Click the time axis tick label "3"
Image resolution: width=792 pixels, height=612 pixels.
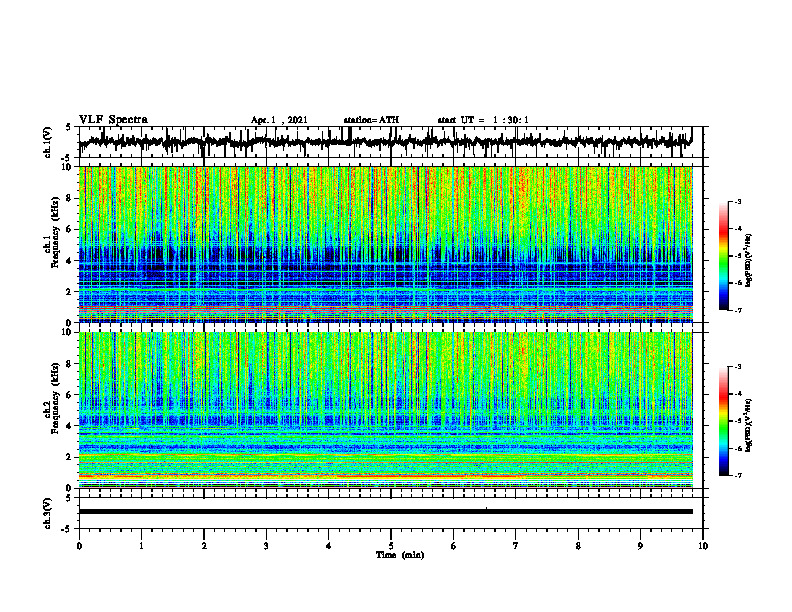(266, 546)
